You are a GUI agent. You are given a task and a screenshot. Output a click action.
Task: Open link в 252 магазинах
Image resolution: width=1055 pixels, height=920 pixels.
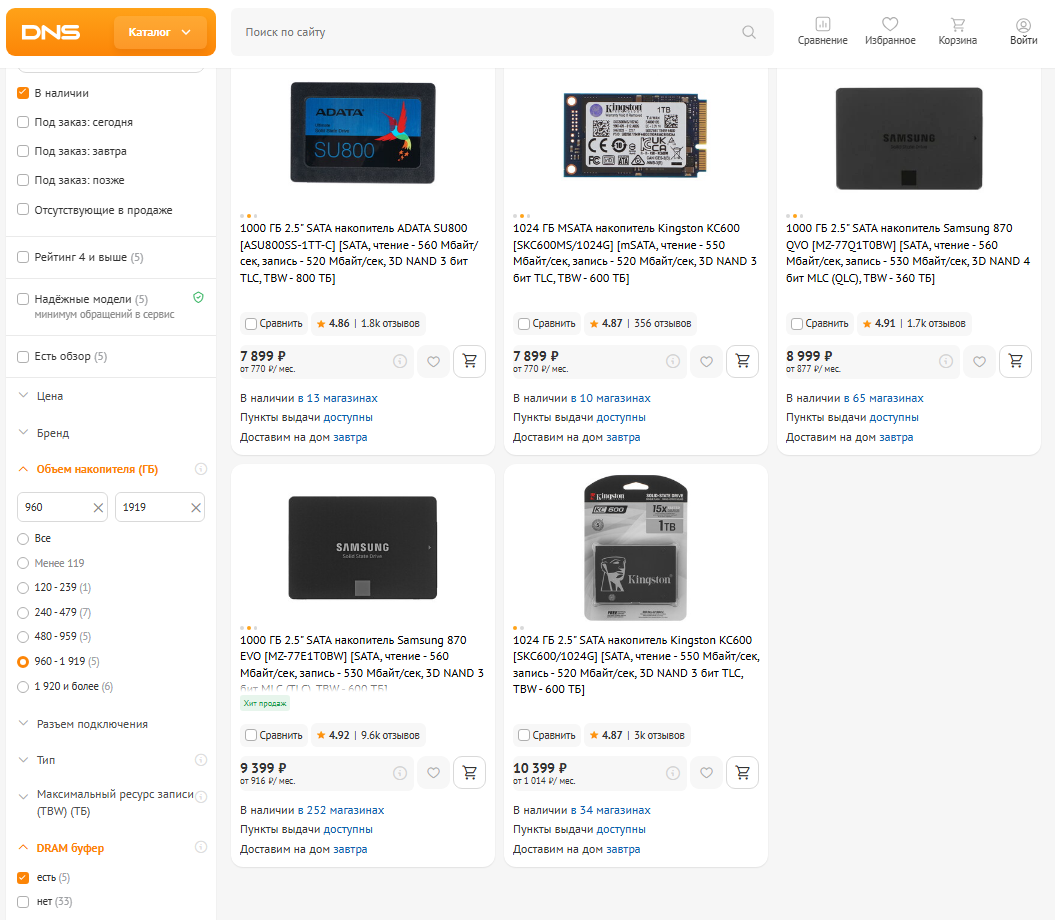pyautogui.click(x=341, y=810)
